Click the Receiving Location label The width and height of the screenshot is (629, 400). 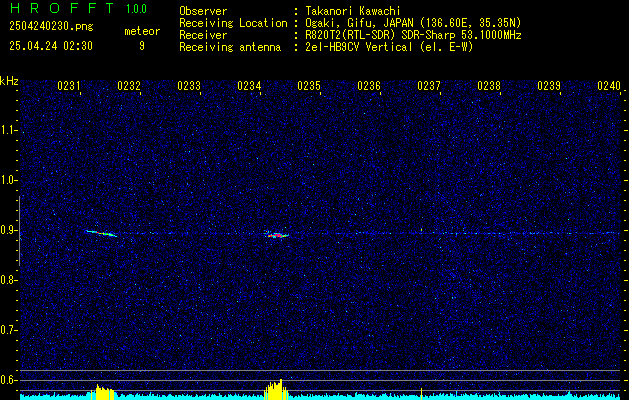coord(233,24)
